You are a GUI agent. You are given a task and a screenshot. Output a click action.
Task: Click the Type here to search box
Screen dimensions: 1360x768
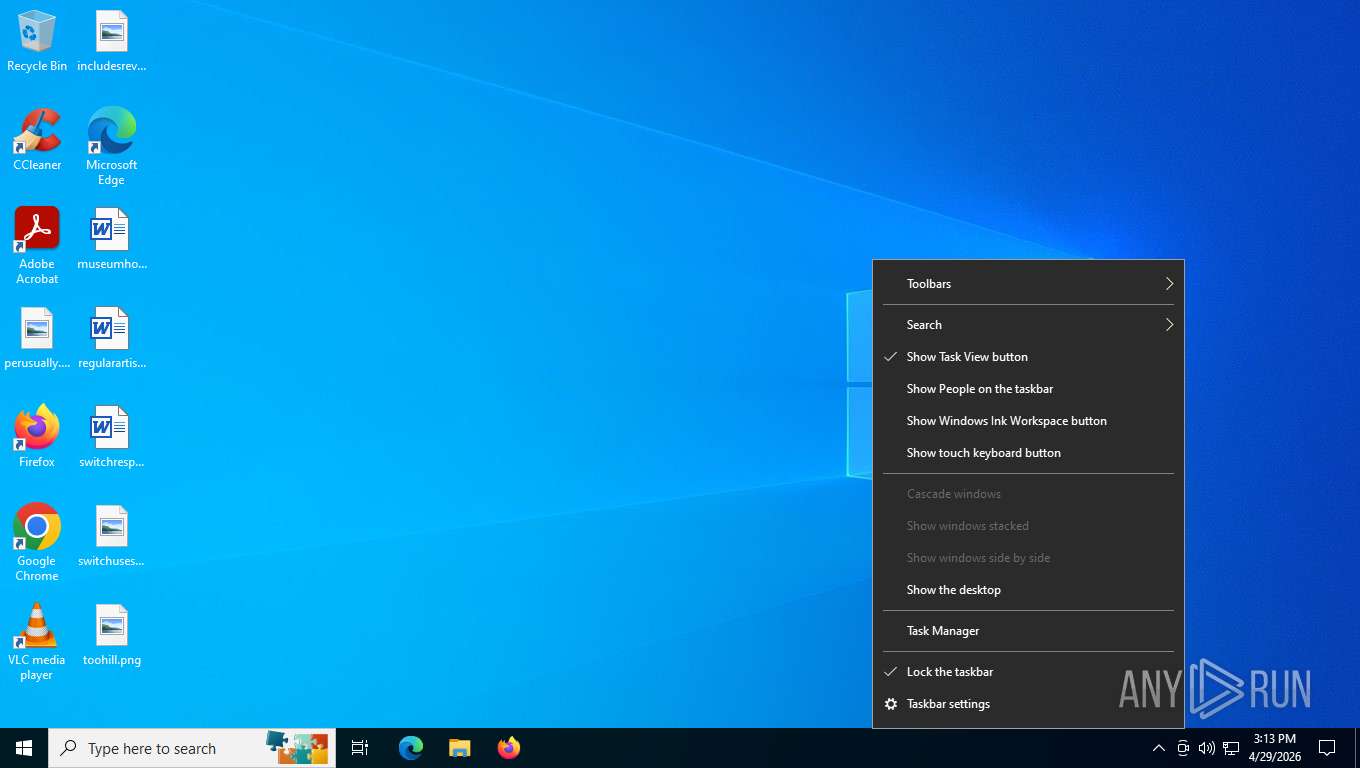point(192,748)
